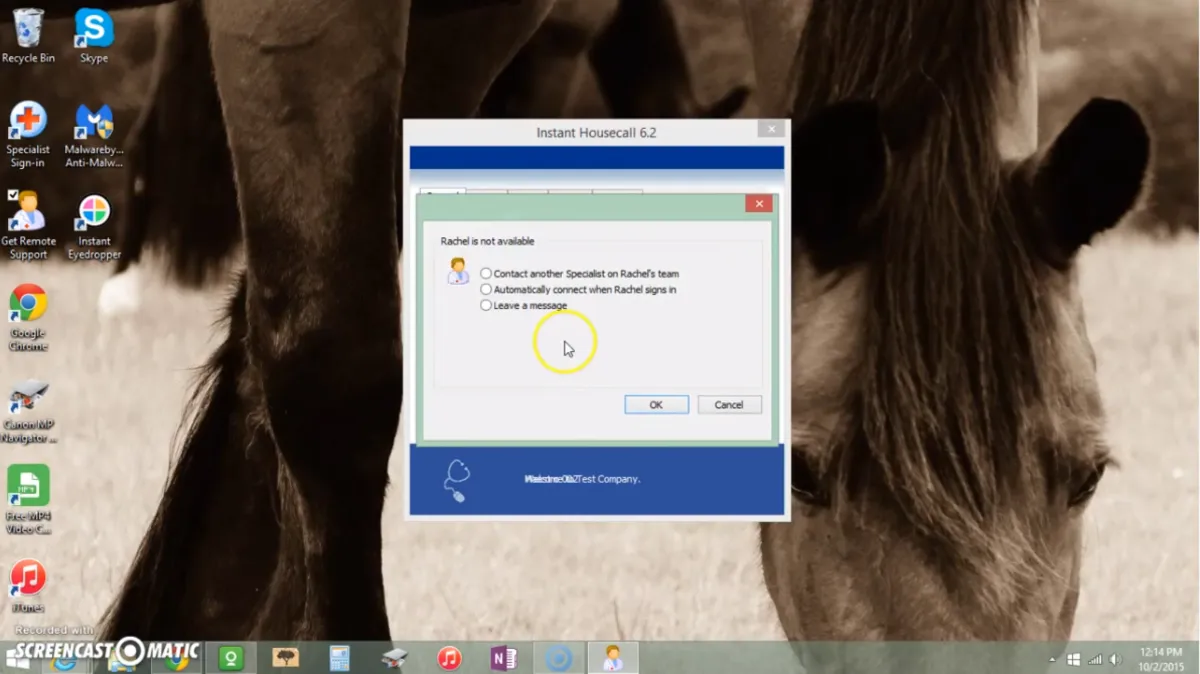Show hidden system tray icons
Screen dimensions: 1200x674
(1051, 660)
